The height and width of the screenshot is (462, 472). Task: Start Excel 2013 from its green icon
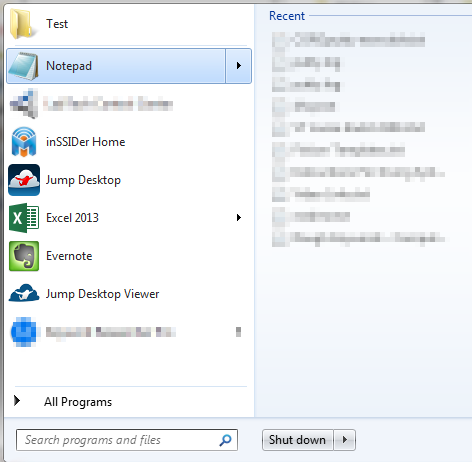click(24, 218)
